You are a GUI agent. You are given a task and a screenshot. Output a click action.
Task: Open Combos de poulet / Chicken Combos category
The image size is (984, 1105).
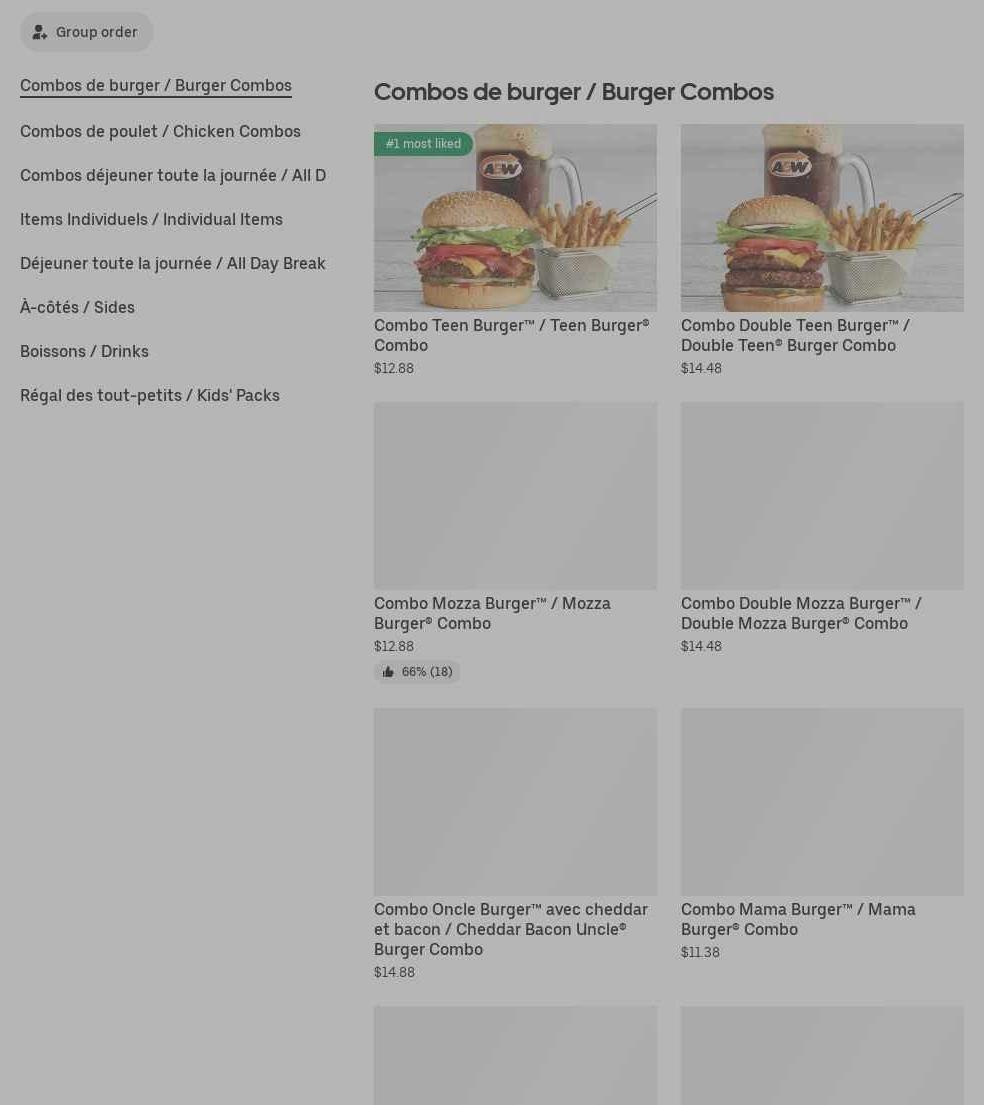[x=160, y=132]
